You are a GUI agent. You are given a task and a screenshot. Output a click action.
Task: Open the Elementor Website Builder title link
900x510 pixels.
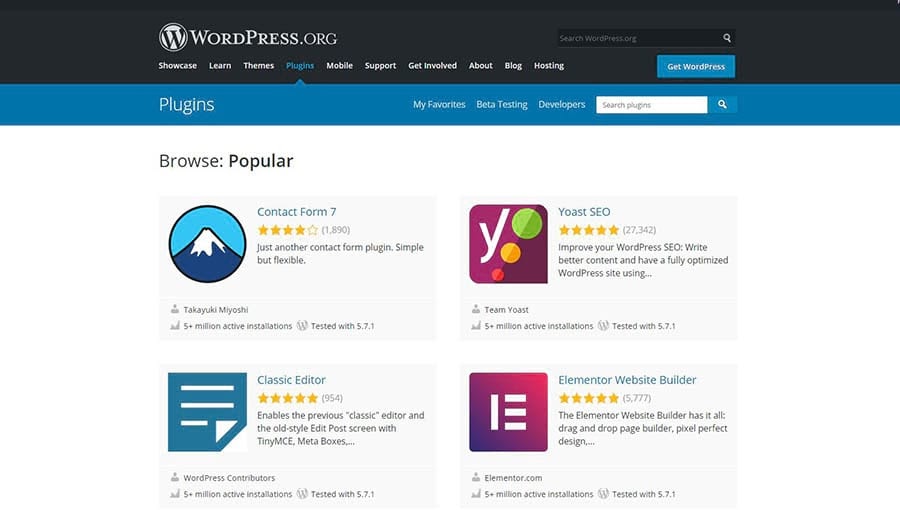click(627, 380)
